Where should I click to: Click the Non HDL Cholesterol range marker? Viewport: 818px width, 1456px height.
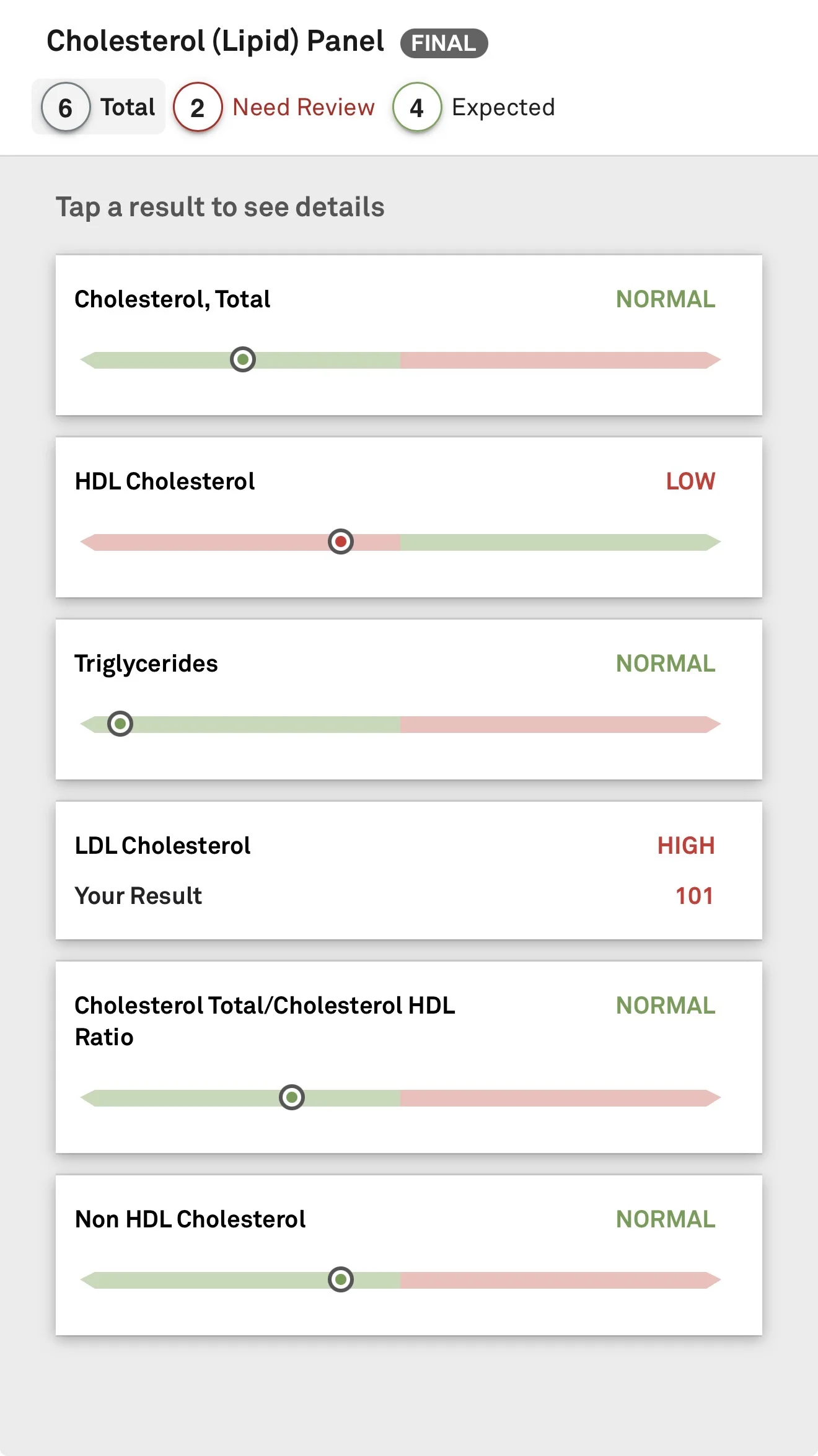[x=341, y=1279]
